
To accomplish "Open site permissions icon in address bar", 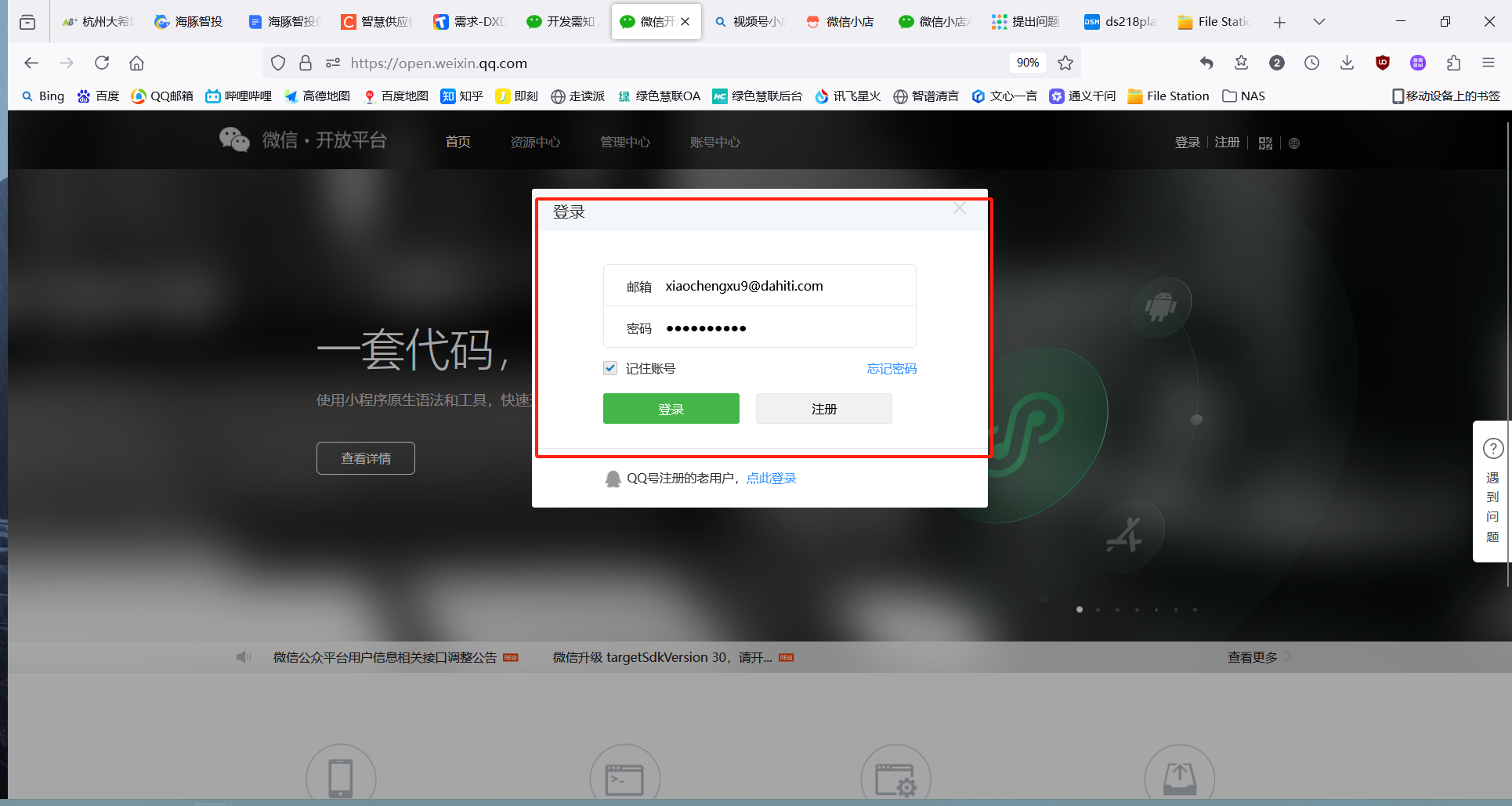I will pyautogui.click(x=333, y=63).
